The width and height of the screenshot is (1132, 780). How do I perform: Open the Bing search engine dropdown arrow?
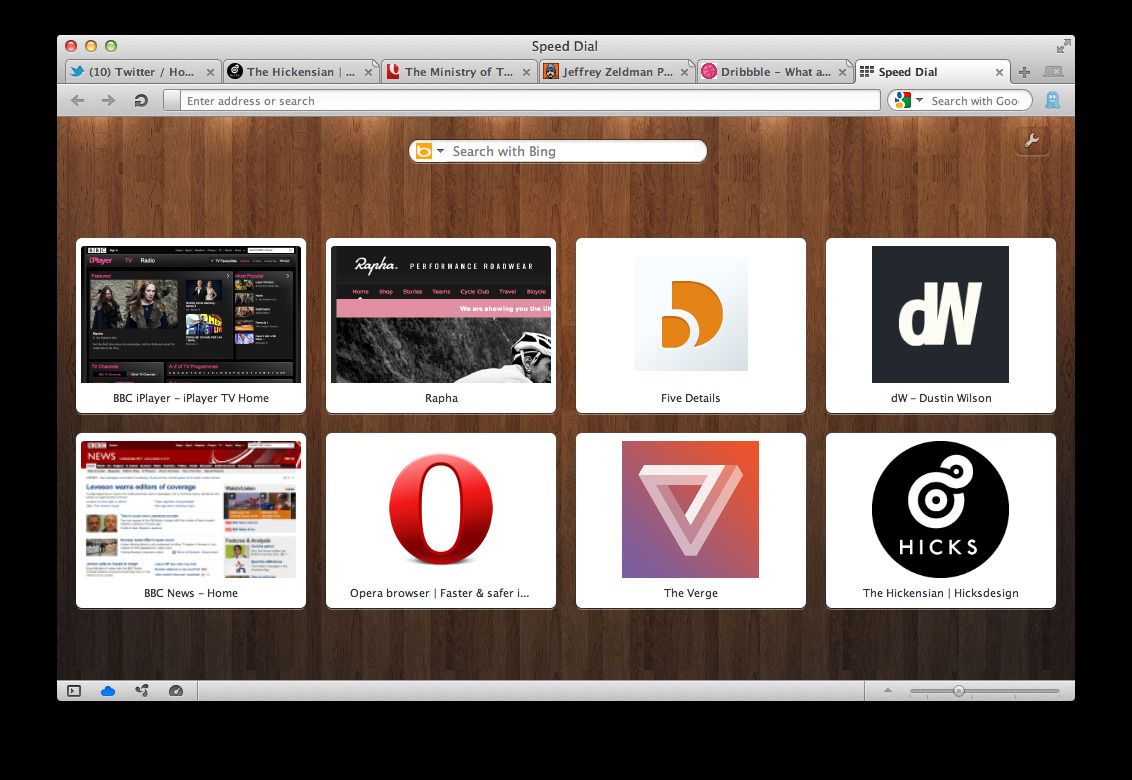click(440, 151)
